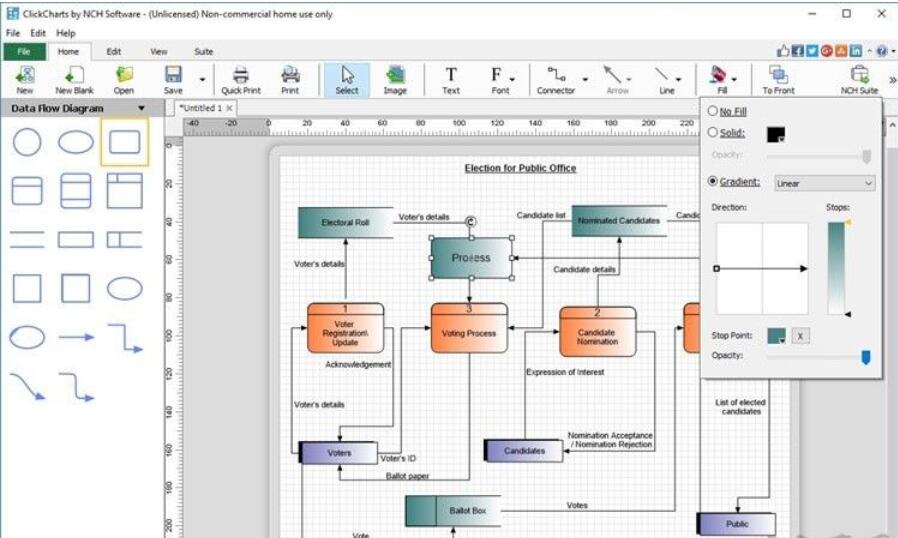898x538 pixels.
Task: Pick the parallel lines data store shape
Action: pos(27,239)
